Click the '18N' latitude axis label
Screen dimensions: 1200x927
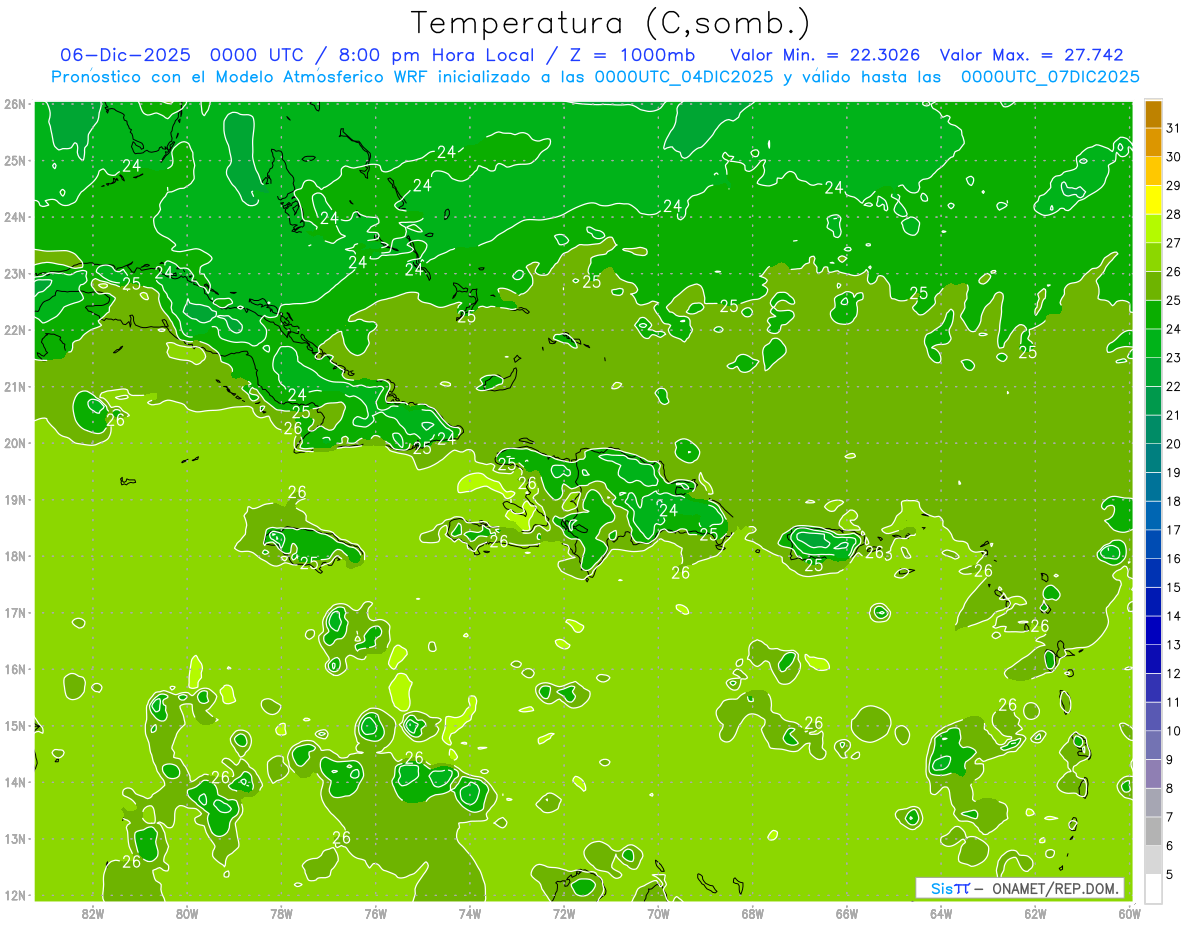[14, 556]
